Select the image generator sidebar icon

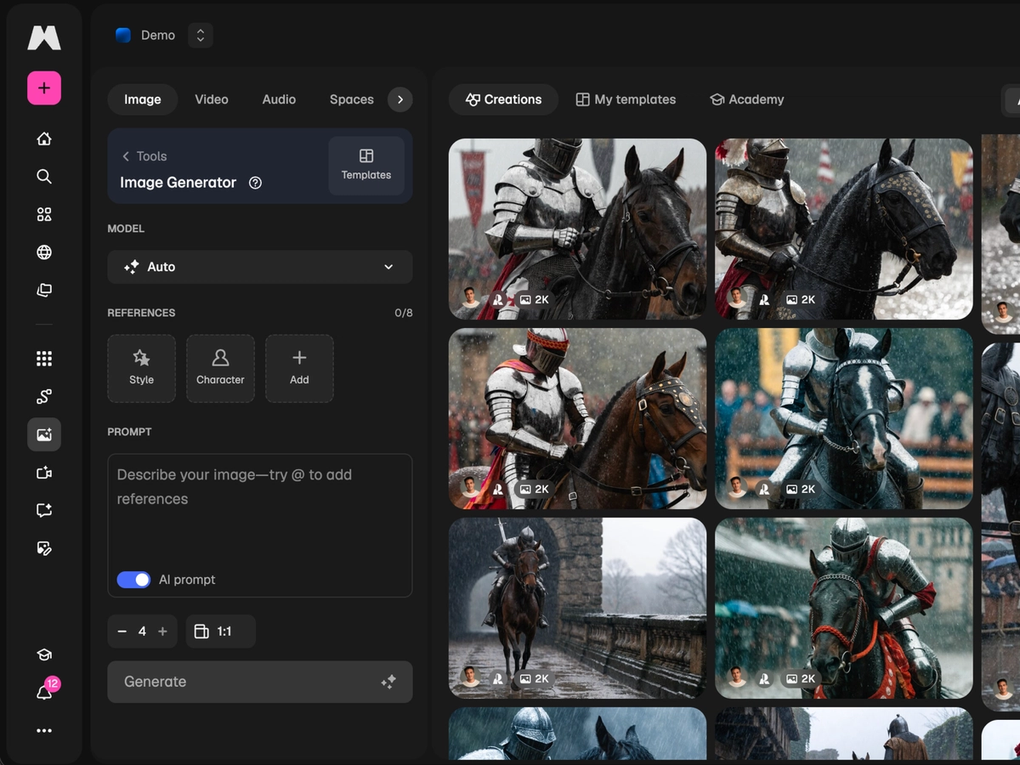[44, 435]
